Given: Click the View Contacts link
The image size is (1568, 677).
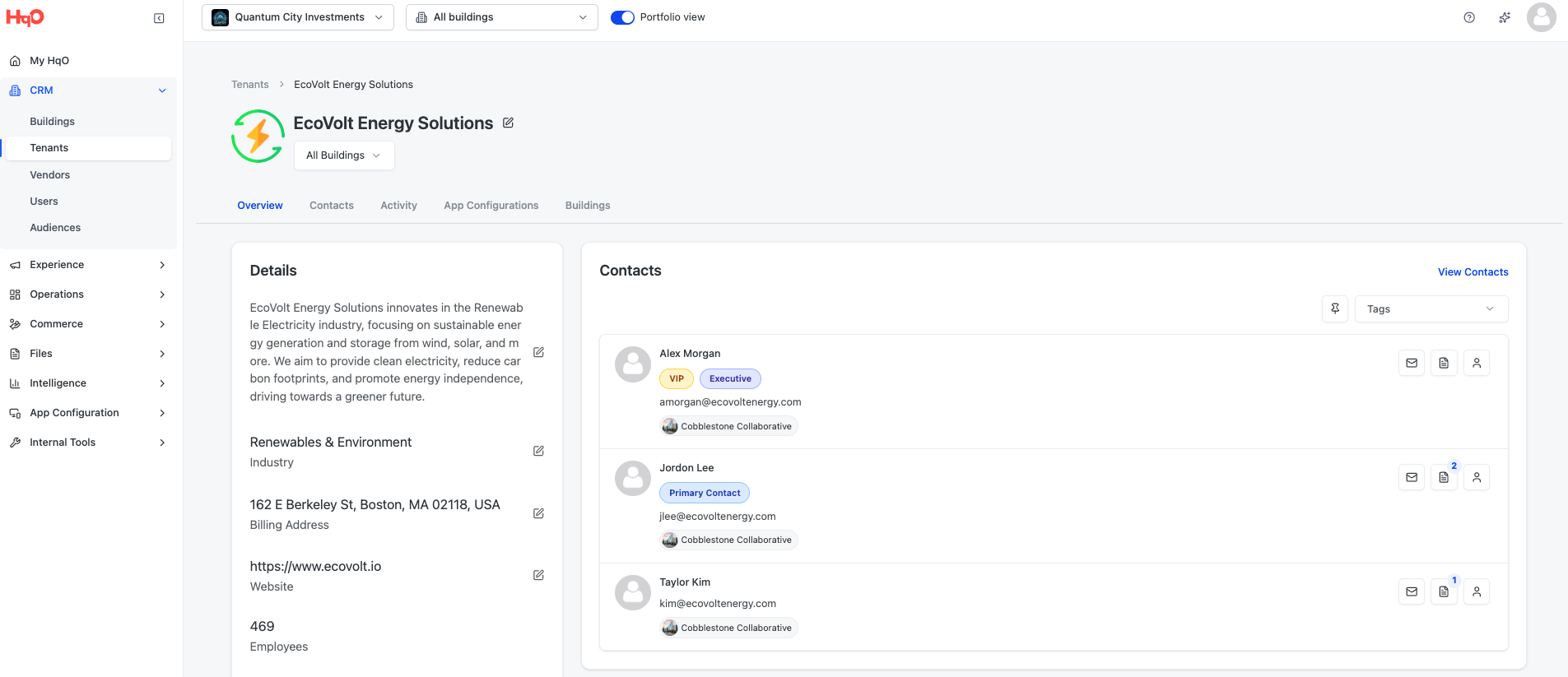Looking at the screenshot, I should (x=1473, y=272).
